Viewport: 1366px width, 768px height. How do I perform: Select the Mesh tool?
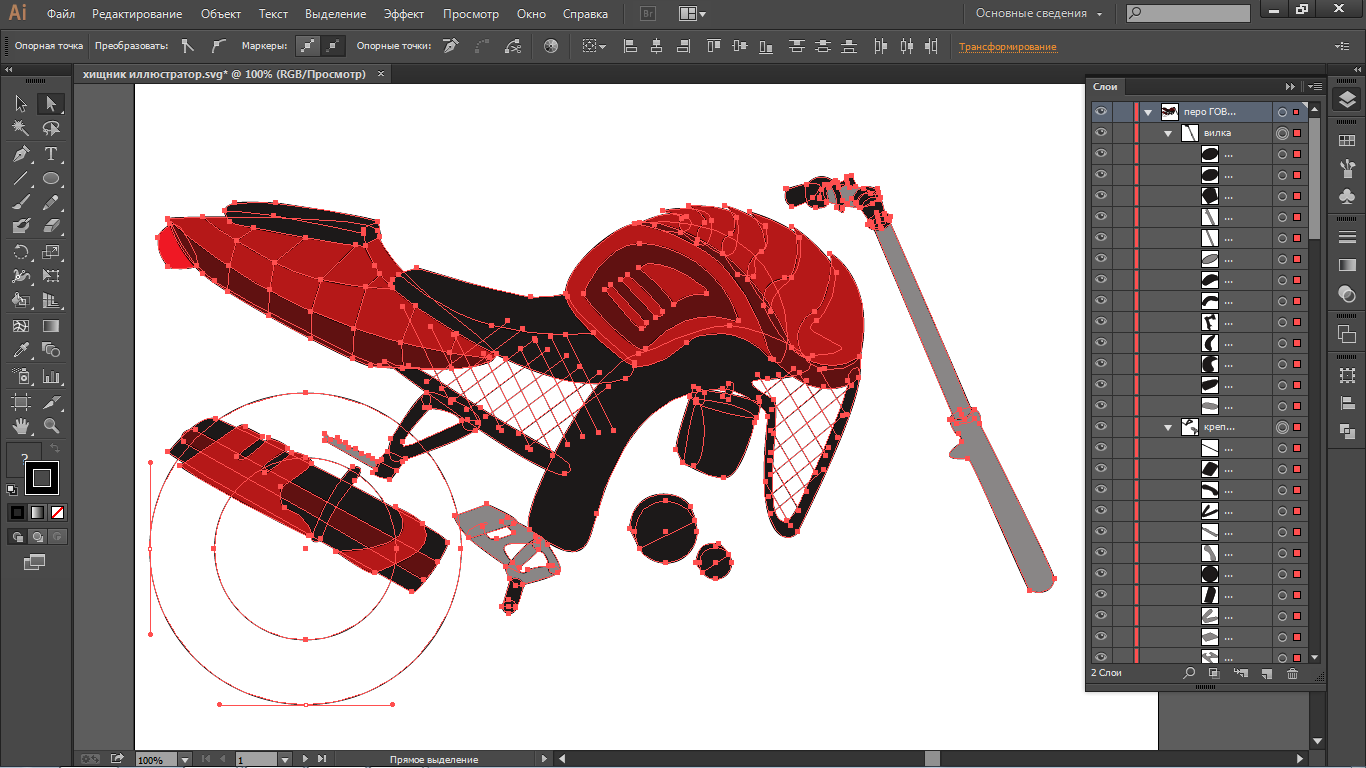tap(21, 326)
